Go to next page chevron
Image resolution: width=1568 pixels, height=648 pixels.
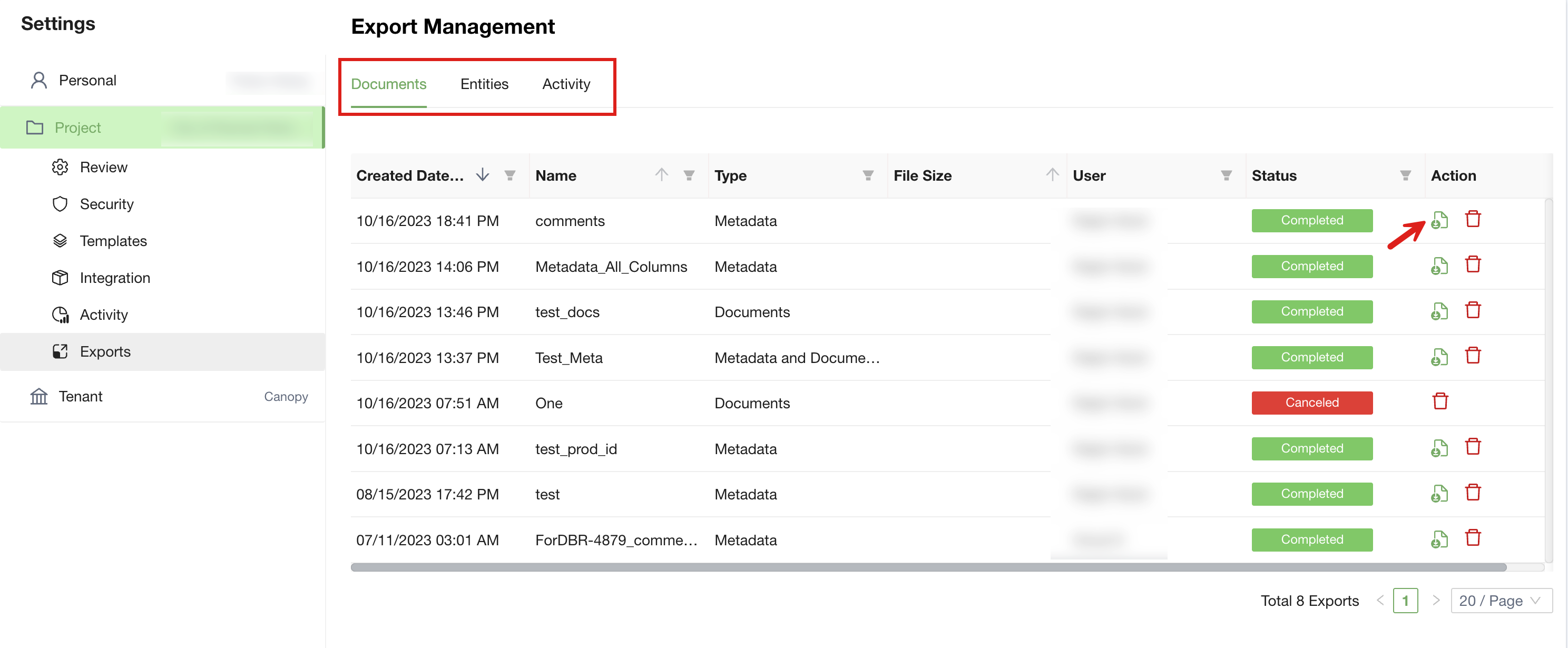(1436, 600)
